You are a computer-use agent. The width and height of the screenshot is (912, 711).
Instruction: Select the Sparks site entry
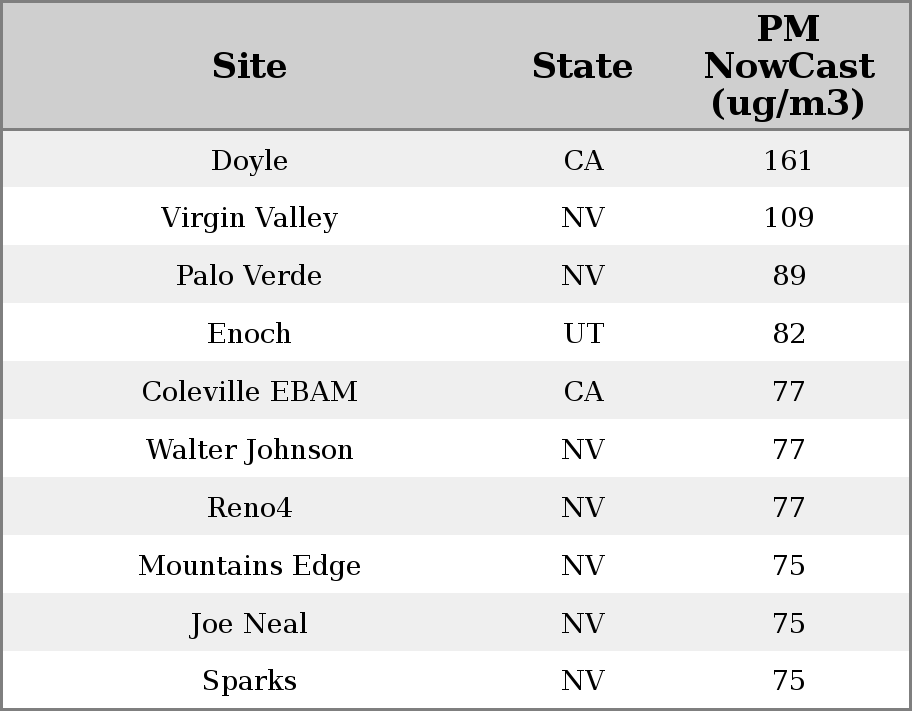(x=250, y=681)
